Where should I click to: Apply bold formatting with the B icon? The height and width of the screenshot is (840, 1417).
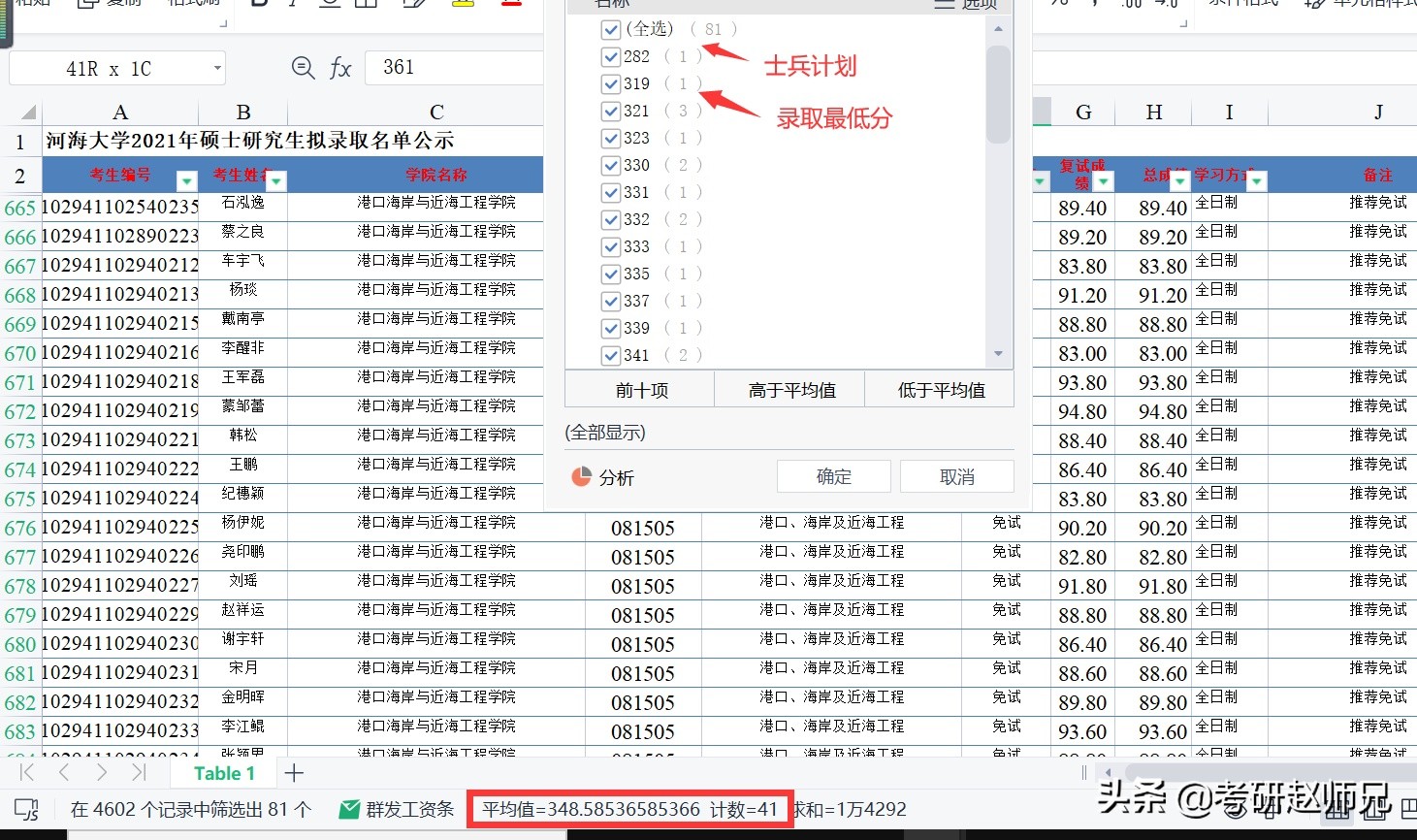[256, 5]
